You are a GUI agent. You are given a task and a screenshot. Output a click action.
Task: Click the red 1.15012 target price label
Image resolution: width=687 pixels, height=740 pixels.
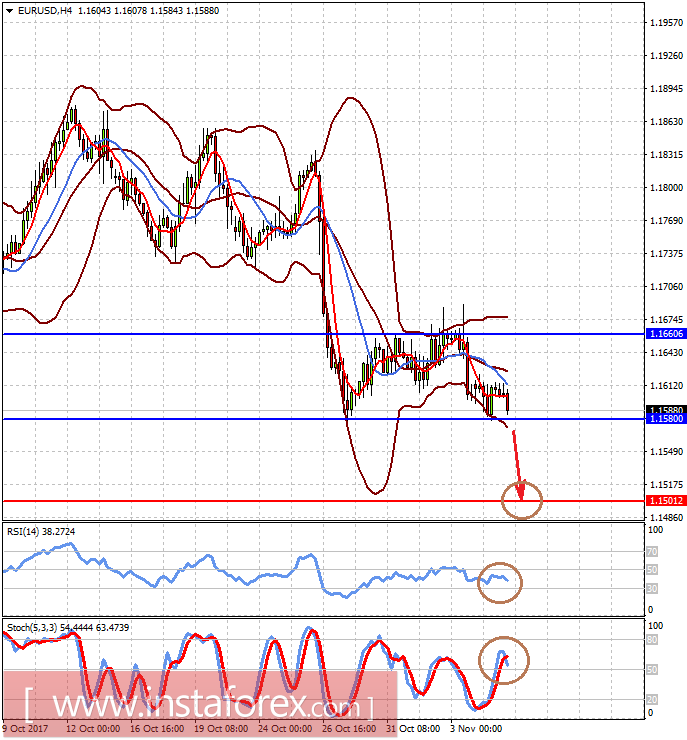tap(665, 501)
